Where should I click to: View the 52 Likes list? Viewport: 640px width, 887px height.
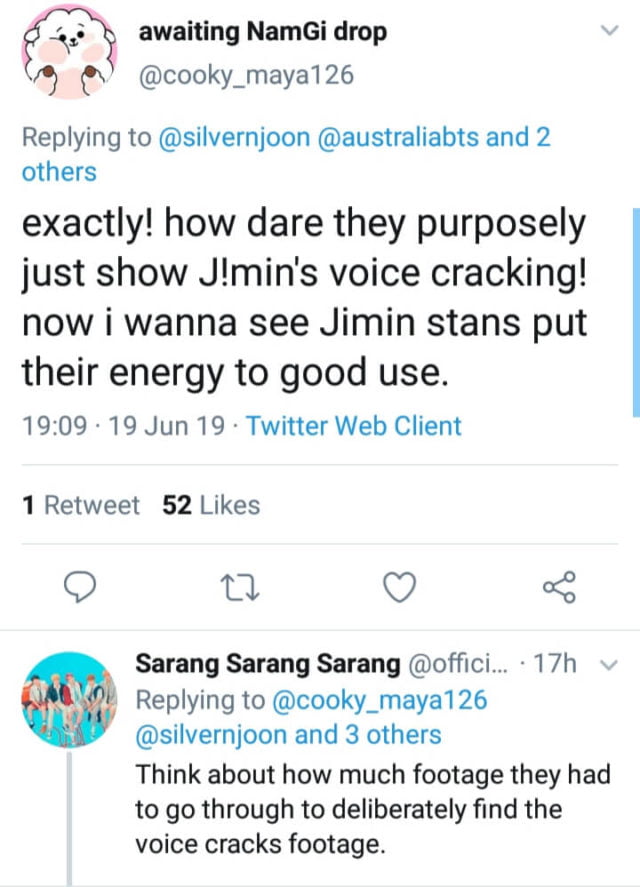(211, 505)
